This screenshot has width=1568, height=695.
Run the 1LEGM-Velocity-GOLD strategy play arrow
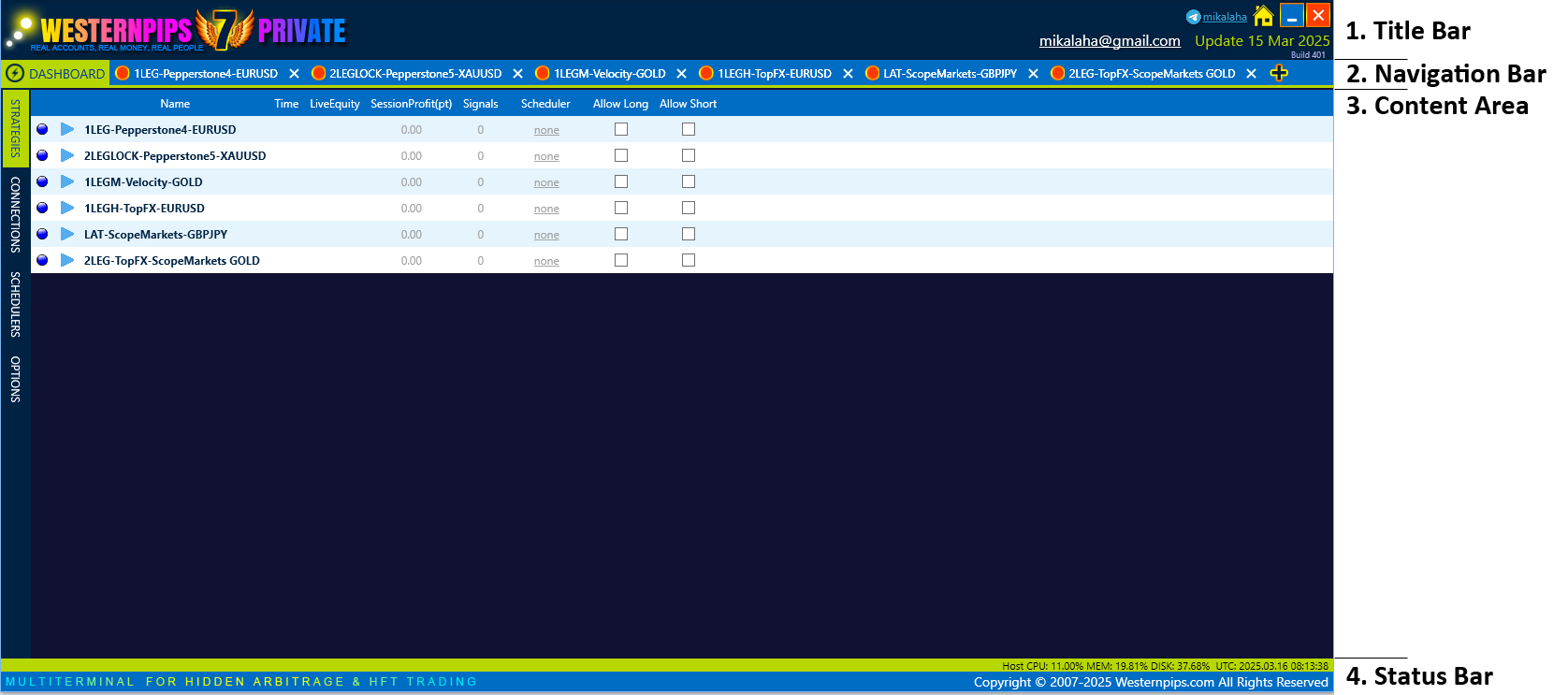point(67,181)
